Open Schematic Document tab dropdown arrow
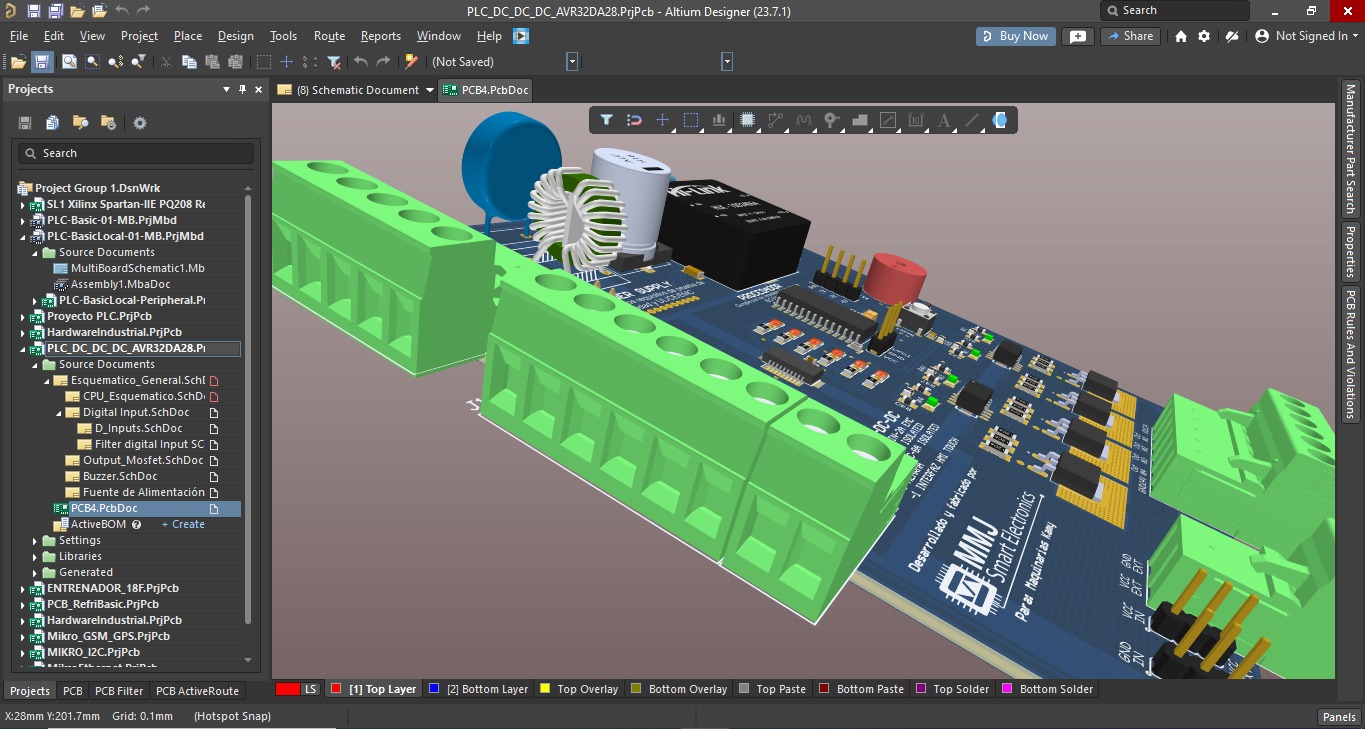 [430, 90]
